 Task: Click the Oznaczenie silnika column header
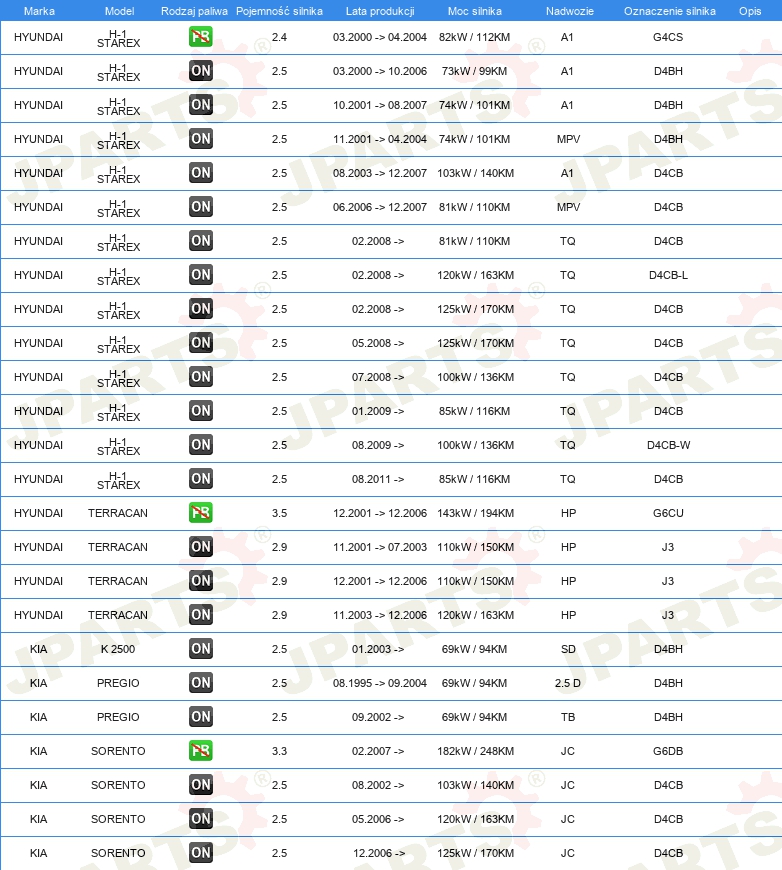point(669,11)
